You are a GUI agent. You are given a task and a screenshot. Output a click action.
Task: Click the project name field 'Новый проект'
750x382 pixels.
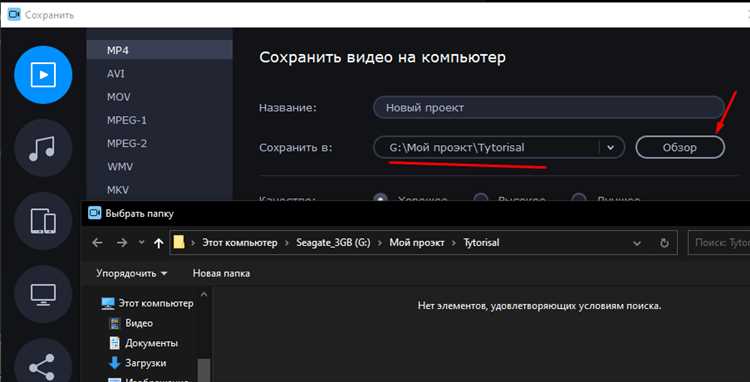click(549, 108)
